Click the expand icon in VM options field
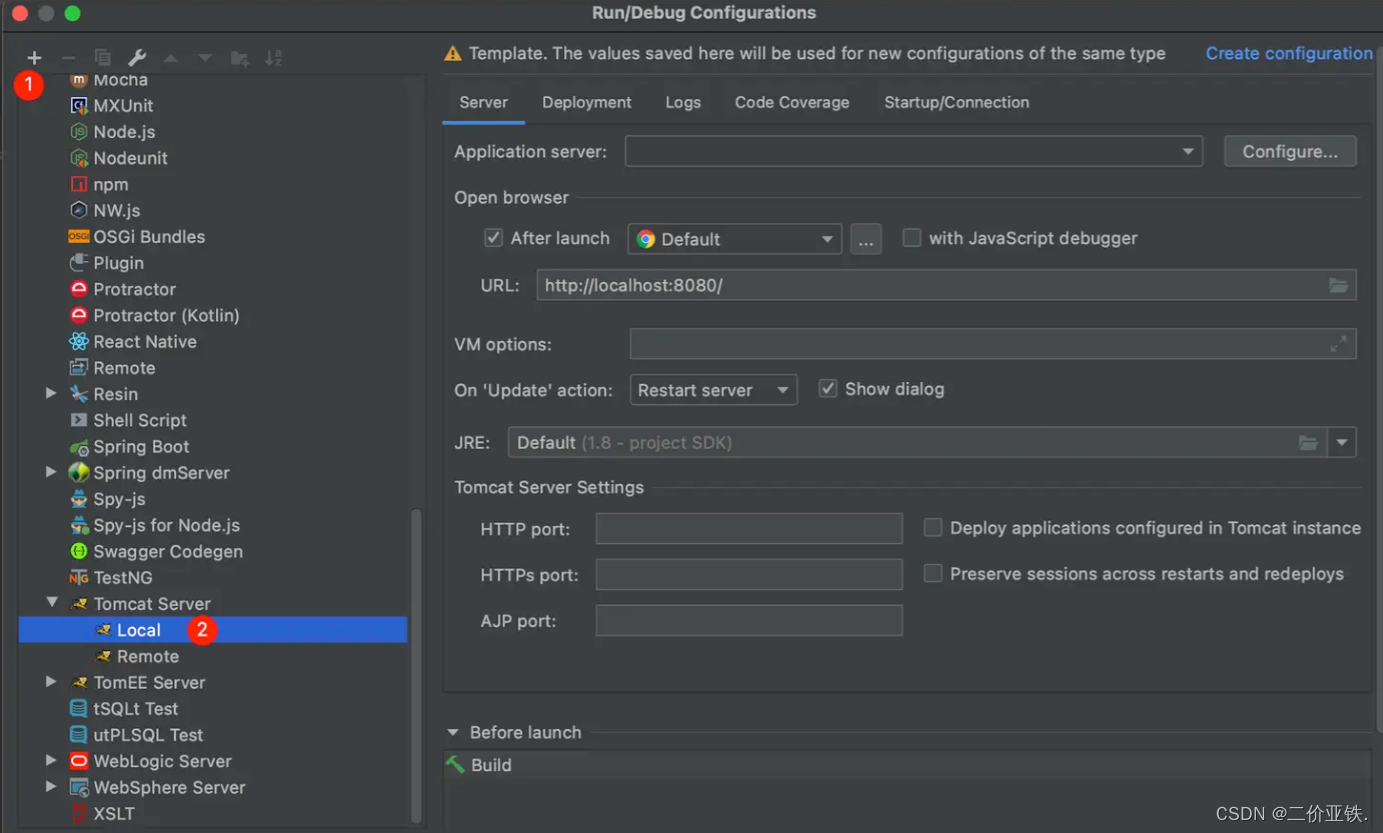Viewport: 1383px width, 833px height. 1338,344
